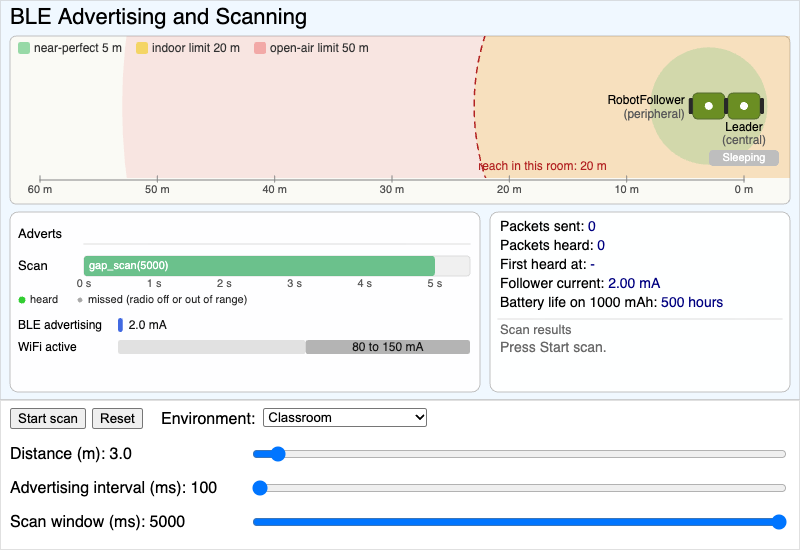Click the 3 s mark on scan timeline
Image resolution: width=800 pixels, height=552 pixels.
[294, 284]
